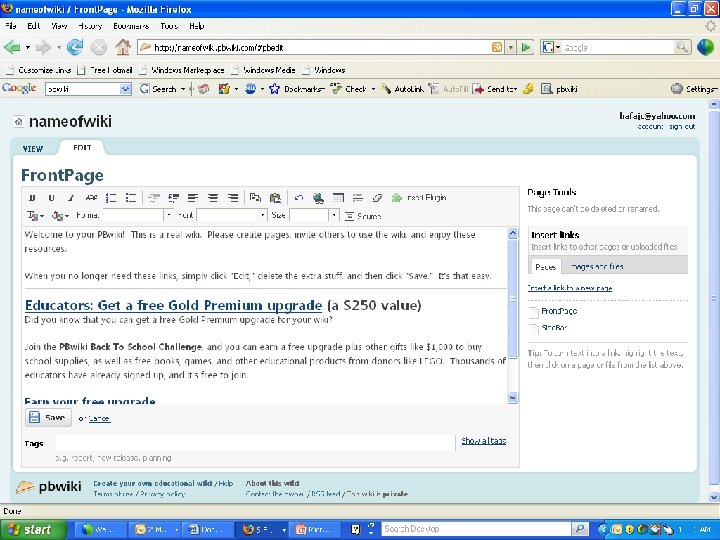The width and height of the screenshot is (720, 540).
Task: Apply strikethrough formatting in the editor
Action: 91,198
